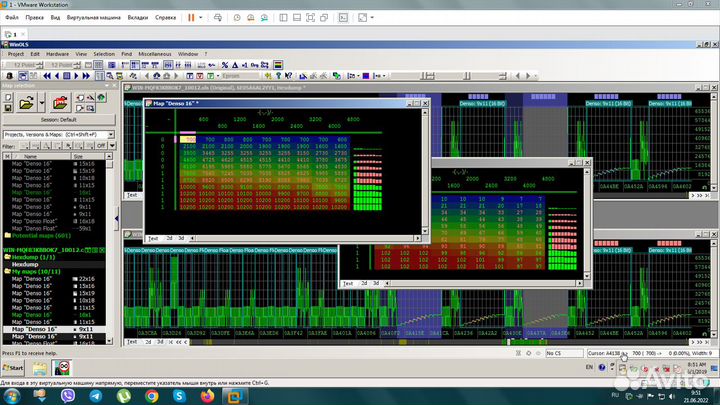Jump to first with double-left arrow icon

click(x=47, y=76)
